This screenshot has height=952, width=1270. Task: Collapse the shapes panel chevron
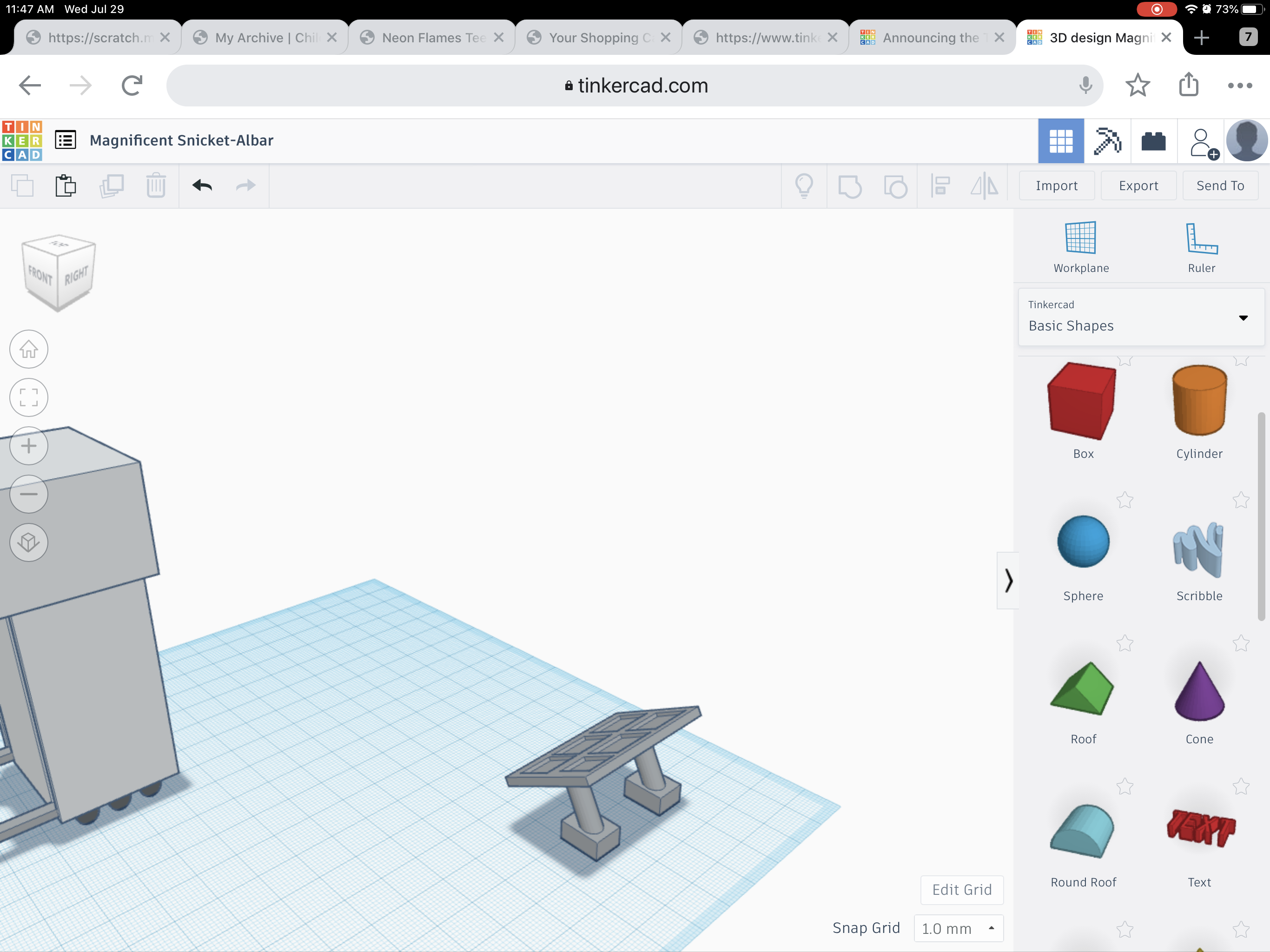point(1008,580)
